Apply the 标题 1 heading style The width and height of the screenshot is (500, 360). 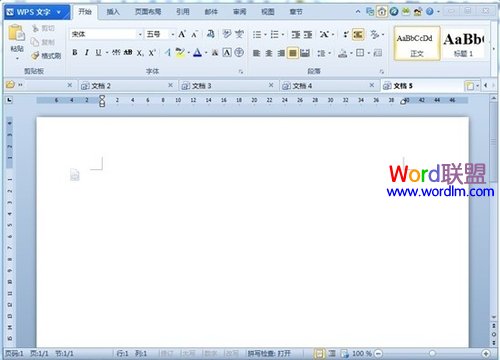[464, 44]
